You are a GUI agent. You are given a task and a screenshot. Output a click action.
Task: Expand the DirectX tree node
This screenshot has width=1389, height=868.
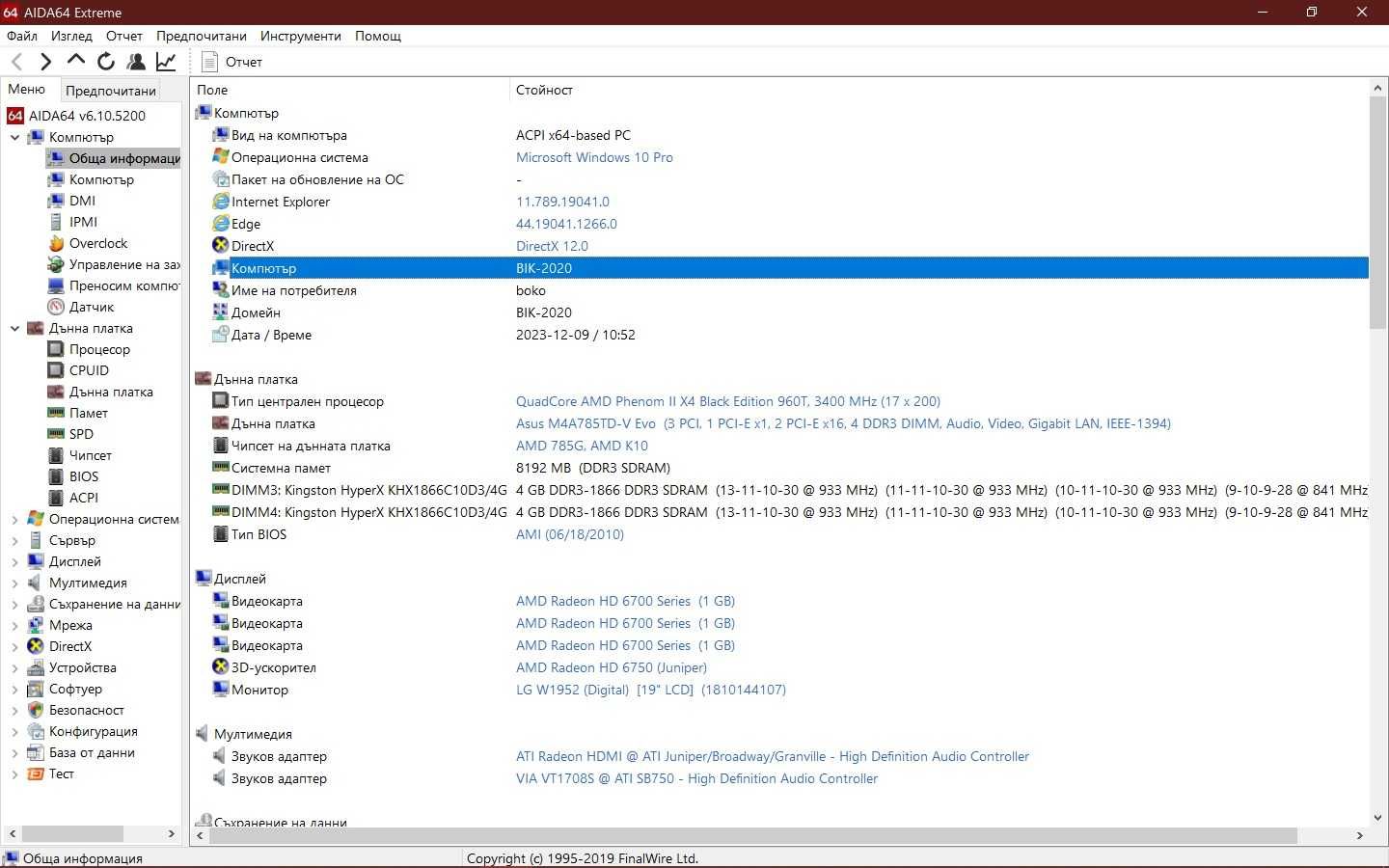14,646
